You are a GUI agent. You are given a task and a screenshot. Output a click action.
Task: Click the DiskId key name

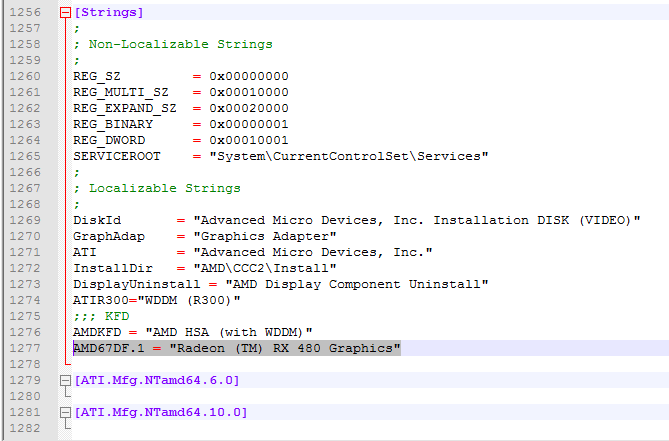point(97,220)
